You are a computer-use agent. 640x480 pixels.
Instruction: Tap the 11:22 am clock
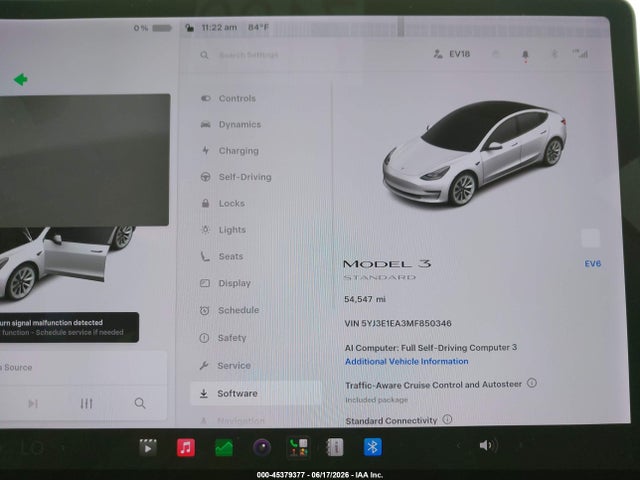[219, 27]
